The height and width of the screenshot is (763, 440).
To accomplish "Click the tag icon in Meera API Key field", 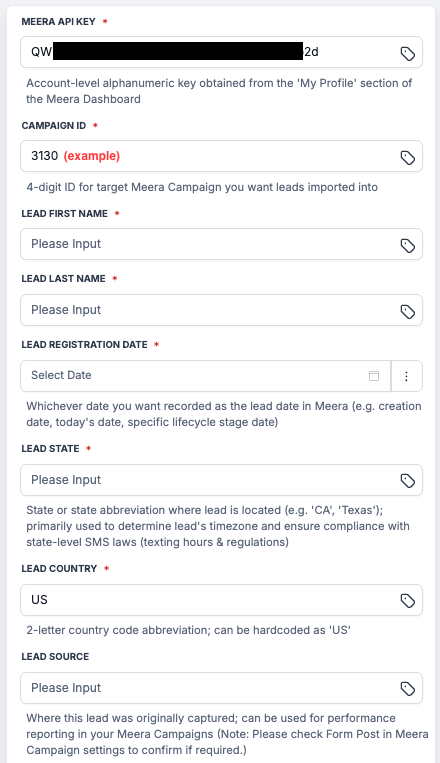I will click(x=407, y=54).
